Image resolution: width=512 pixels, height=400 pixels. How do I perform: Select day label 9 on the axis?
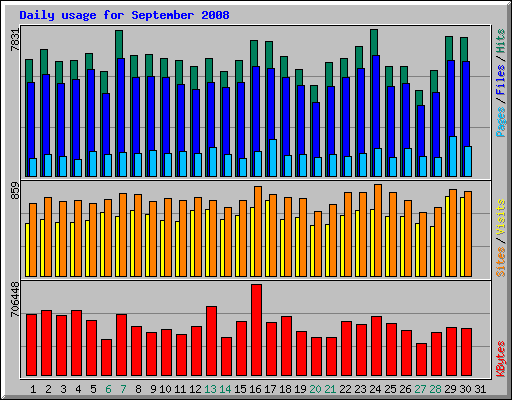click(x=153, y=389)
